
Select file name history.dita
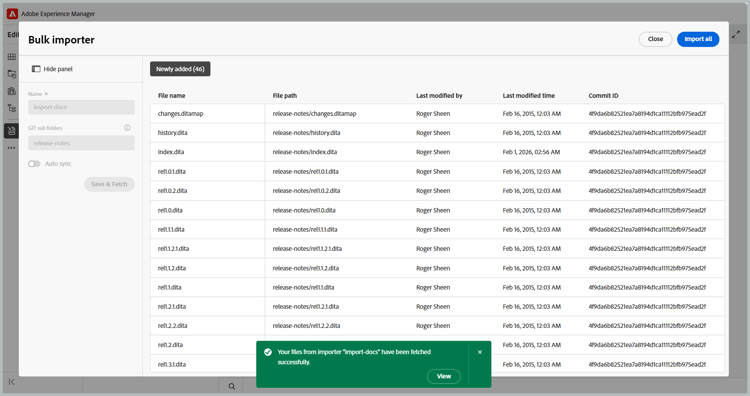[172, 133]
